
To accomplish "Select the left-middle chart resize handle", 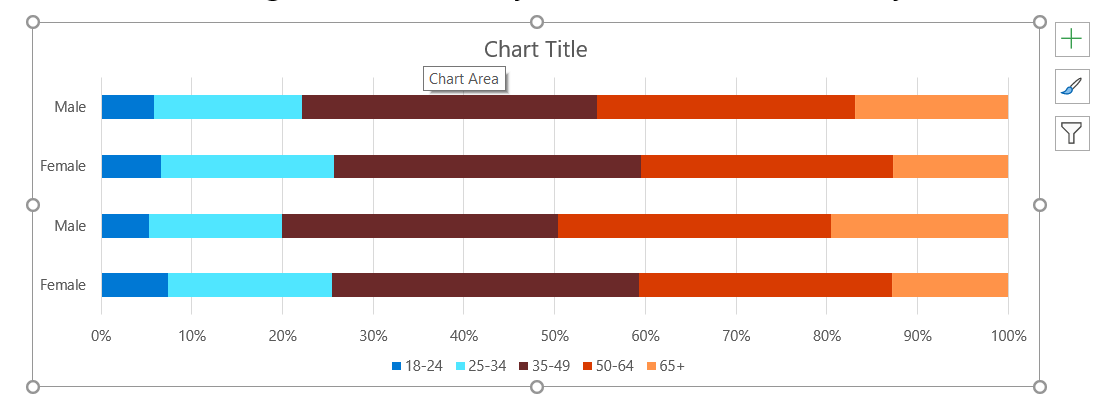I will click(32, 205).
